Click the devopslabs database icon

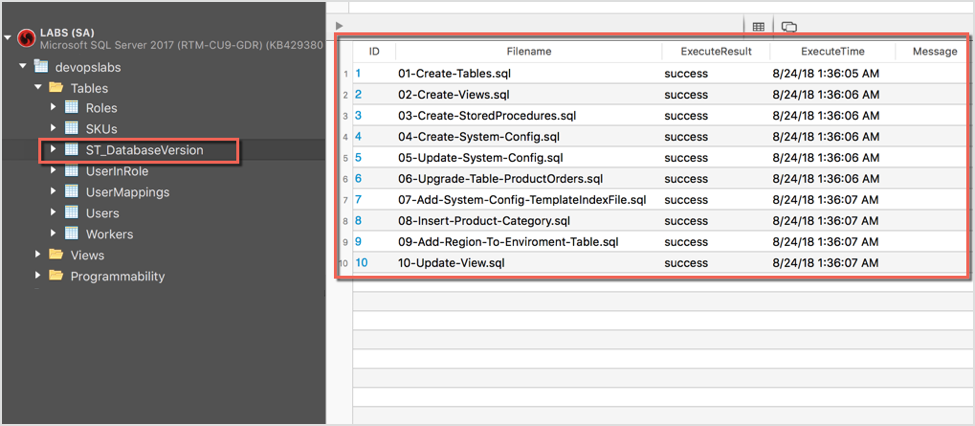[x=41, y=66]
